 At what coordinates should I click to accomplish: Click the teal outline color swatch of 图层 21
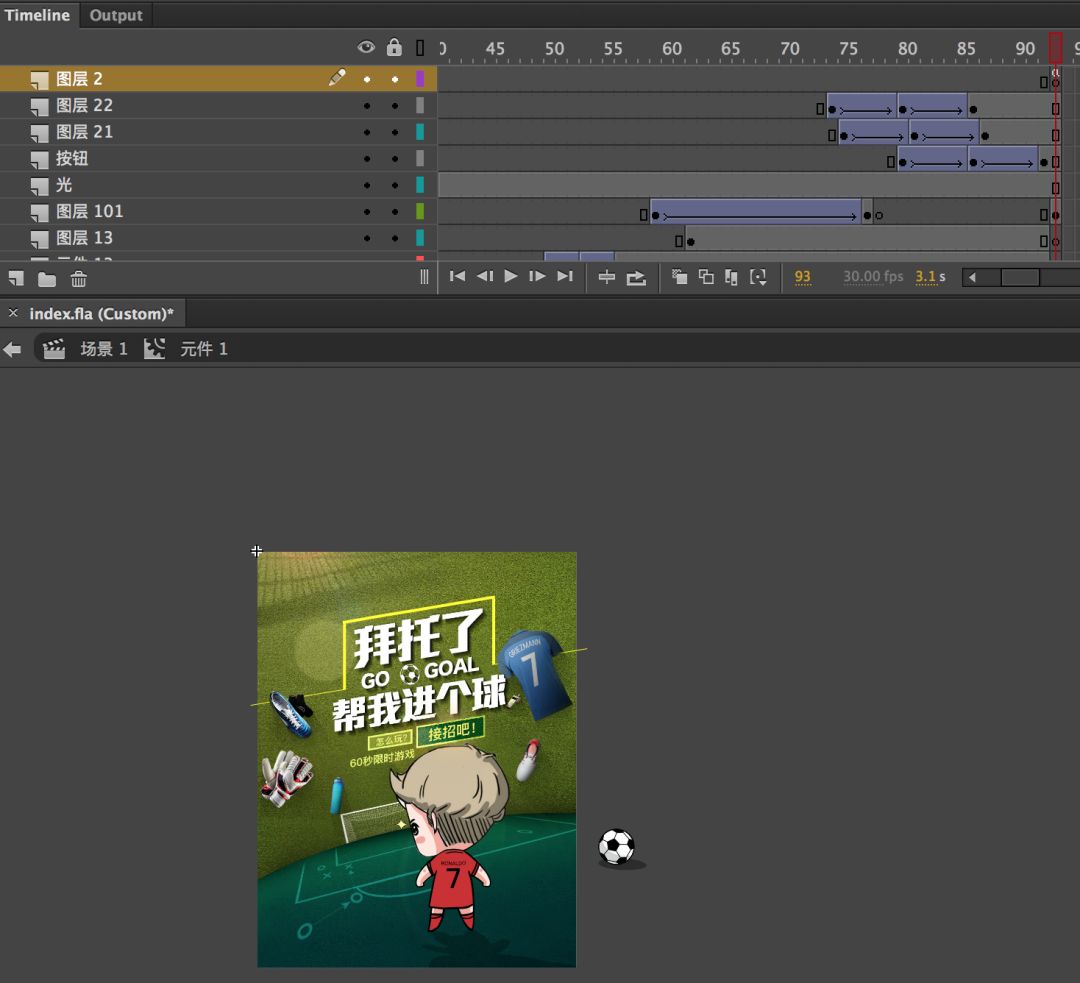[420, 132]
